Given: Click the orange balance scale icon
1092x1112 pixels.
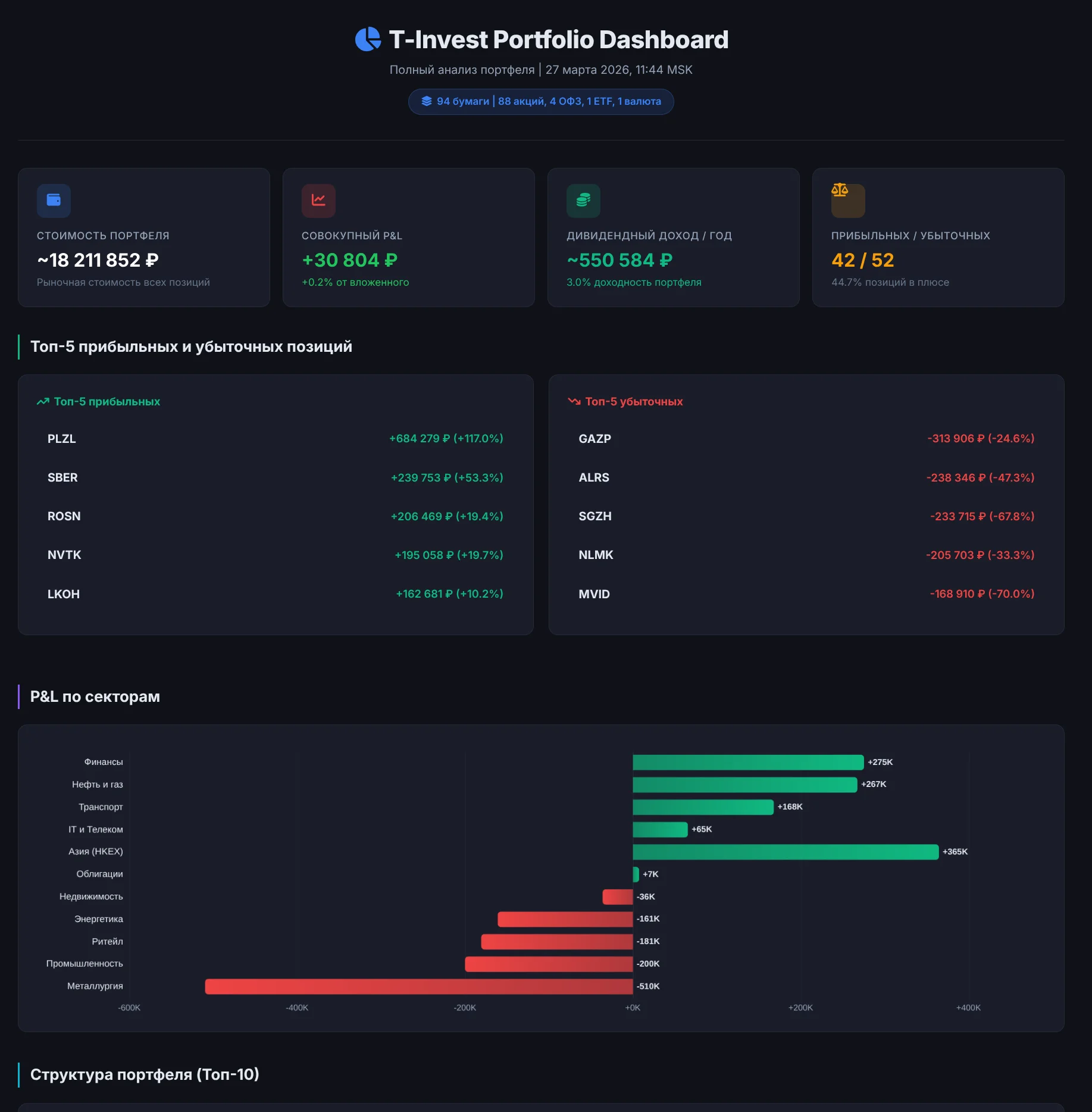Looking at the screenshot, I should point(840,190).
